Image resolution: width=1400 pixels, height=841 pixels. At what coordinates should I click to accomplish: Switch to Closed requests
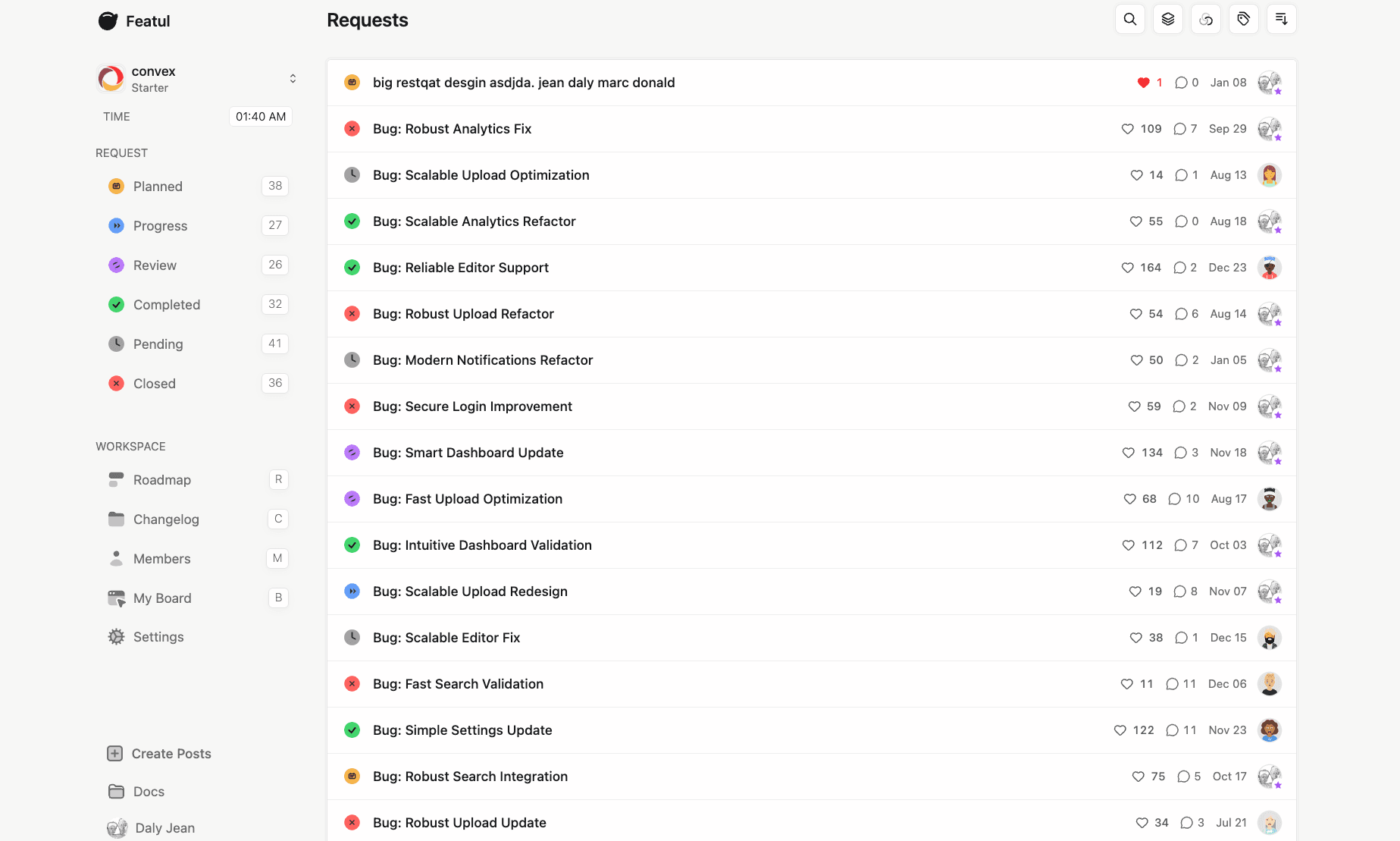click(x=154, y=383)
